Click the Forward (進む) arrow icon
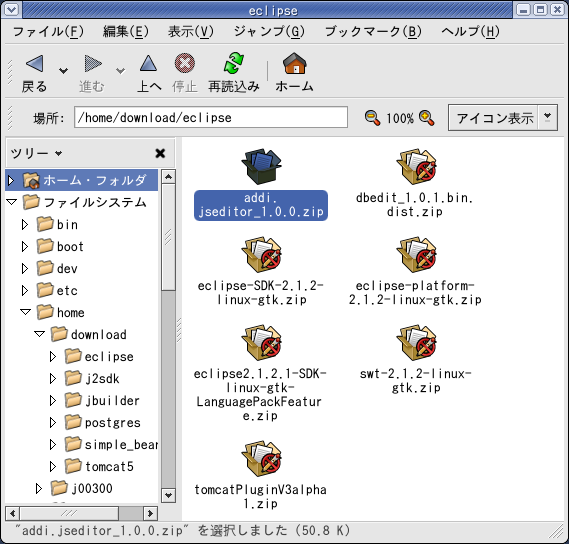 (93, 64)
